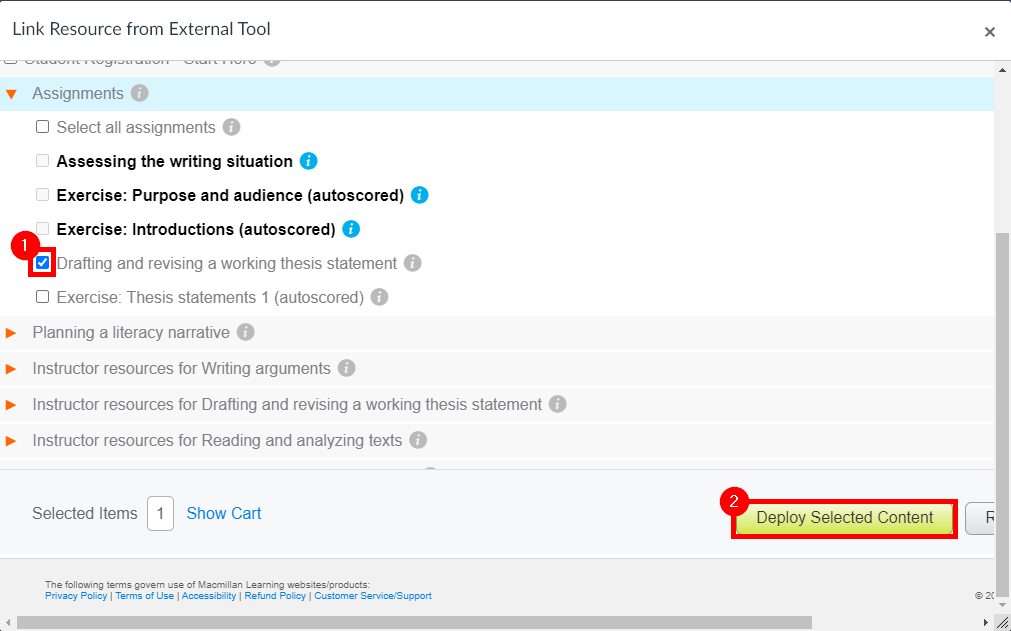Open info for "Planning a literacy narrative"

tap(245, 330)
